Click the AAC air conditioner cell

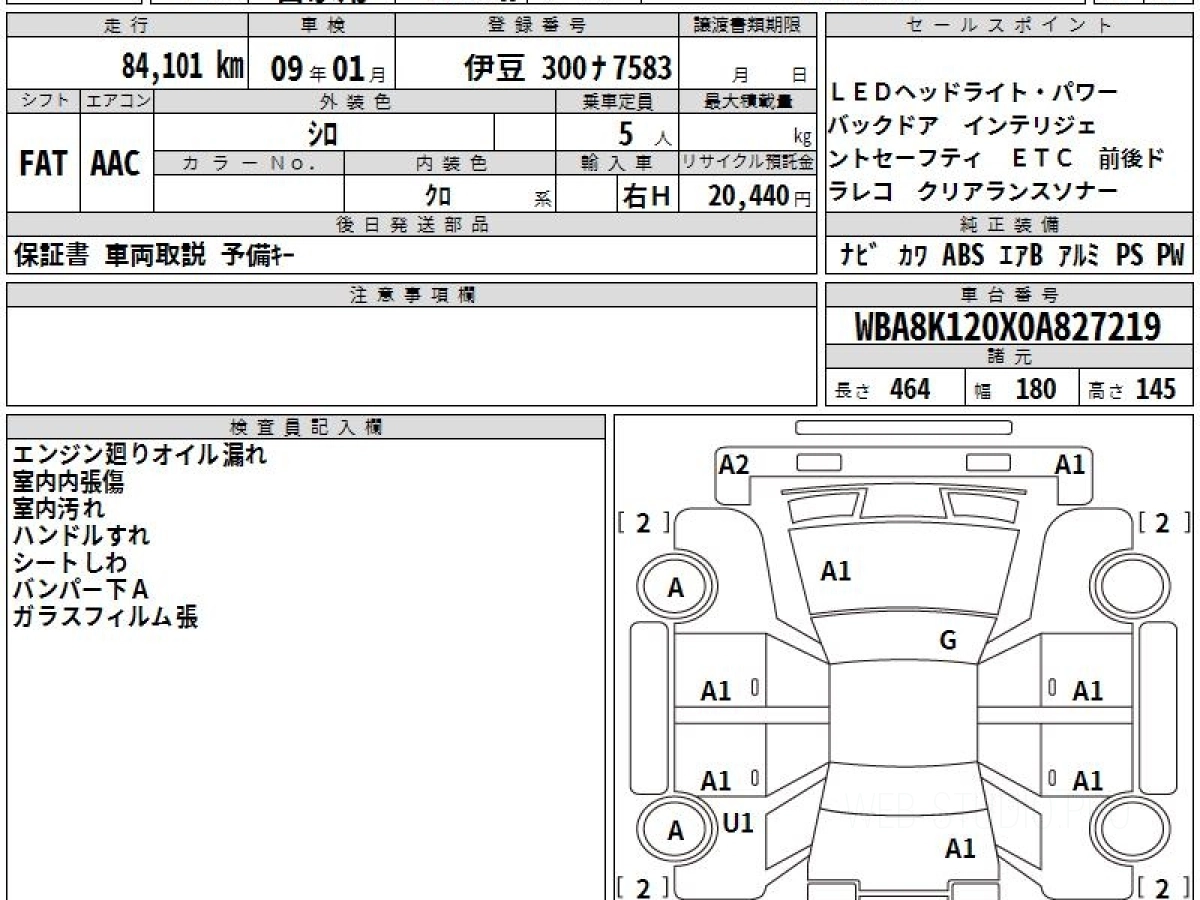pos(116,164)
